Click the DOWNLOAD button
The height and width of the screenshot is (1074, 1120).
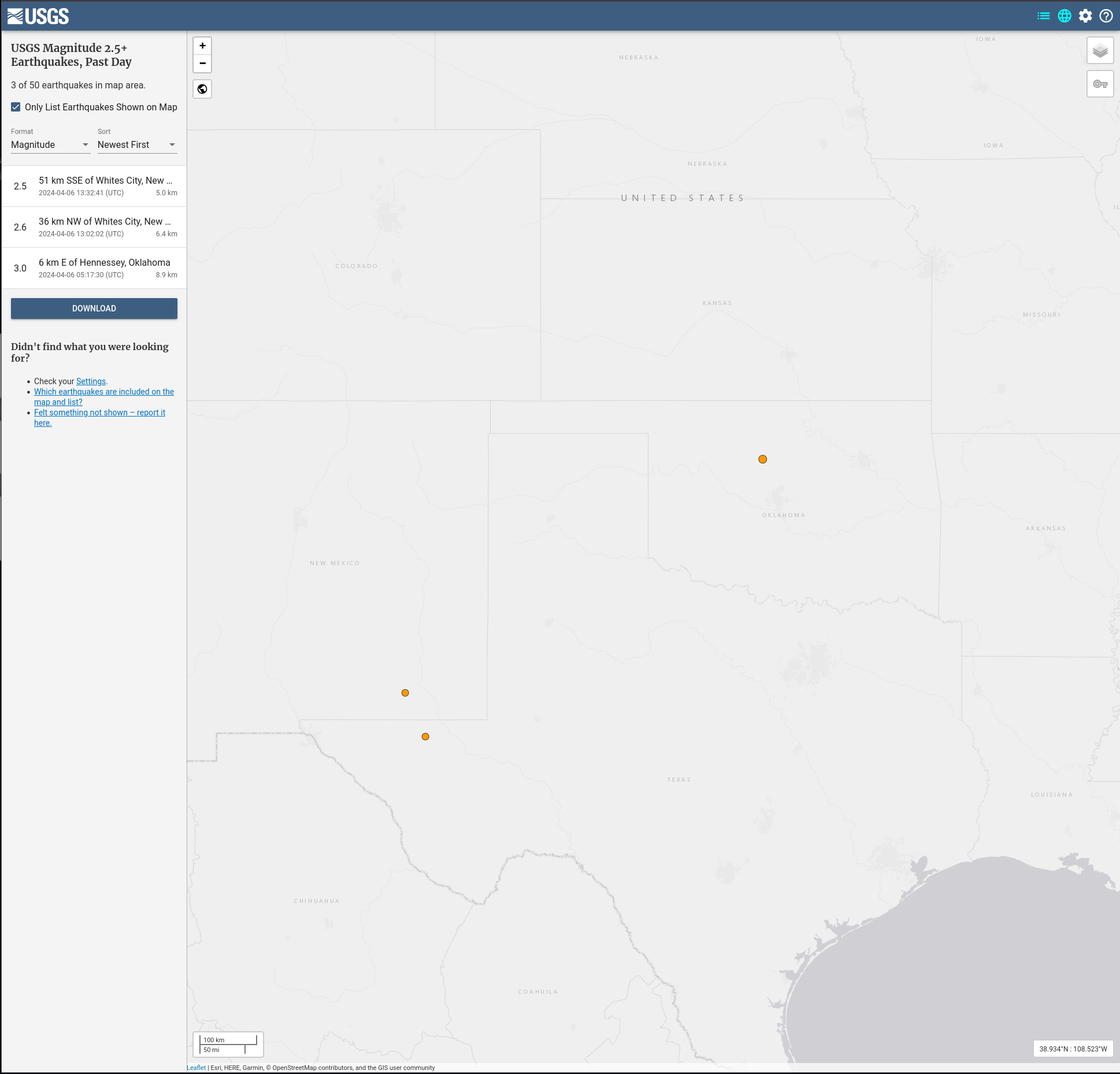pyautogui.click(x=94, y=309)
